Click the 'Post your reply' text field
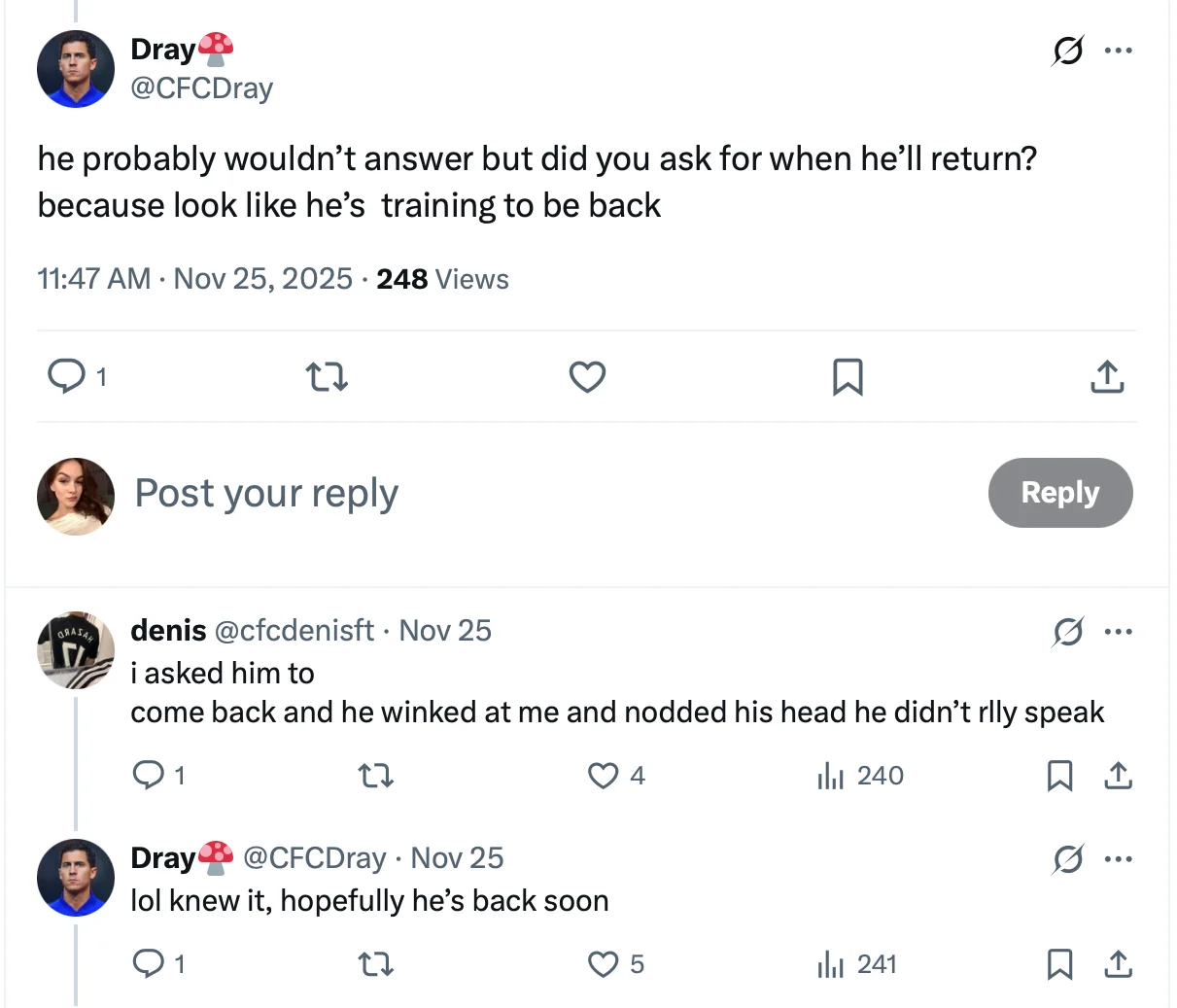Image resolution: width=1177 pixels, height=1008 pixels. point(266,494)
